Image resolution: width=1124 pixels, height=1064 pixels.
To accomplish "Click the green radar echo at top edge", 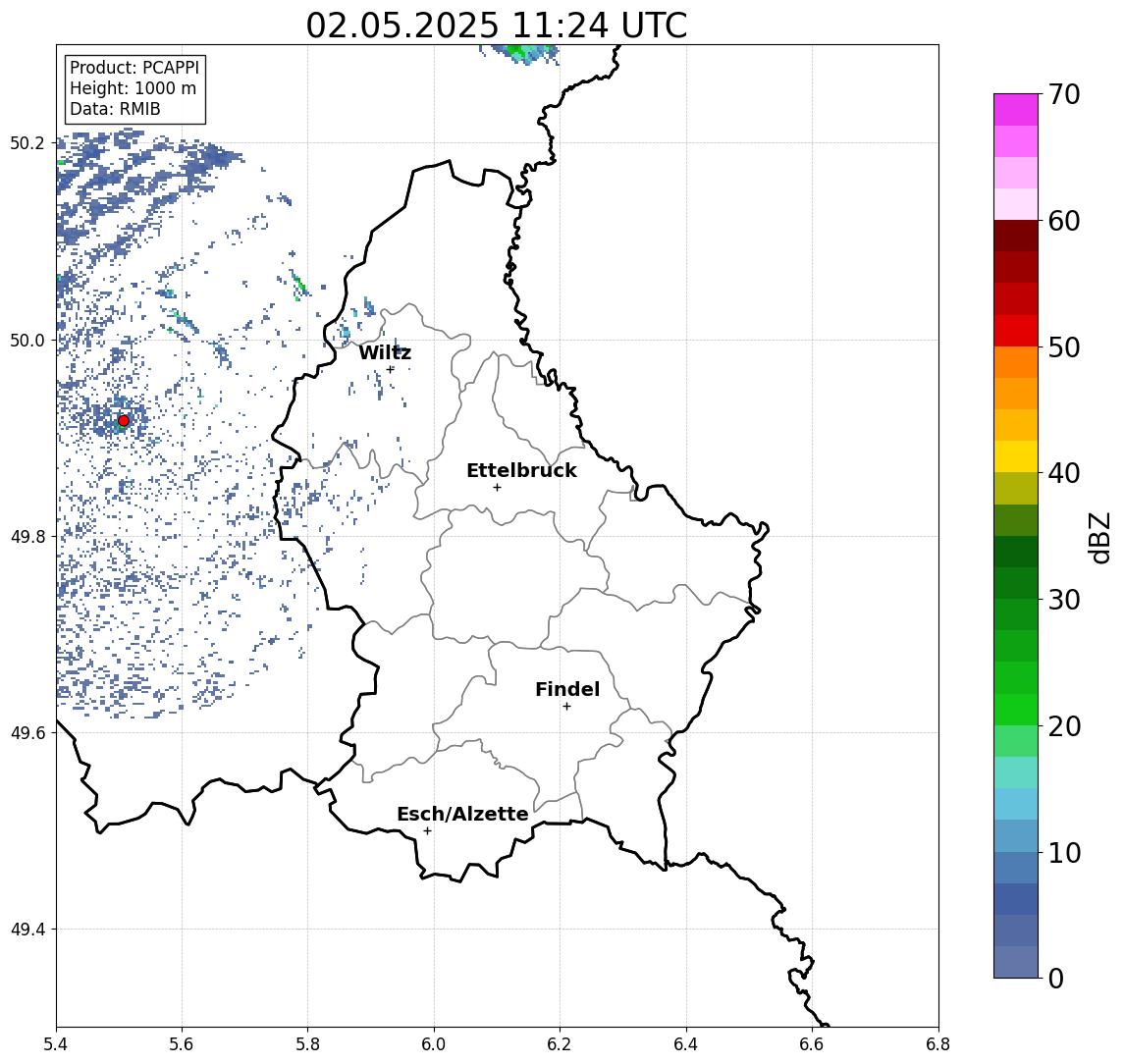I will 519,53.
